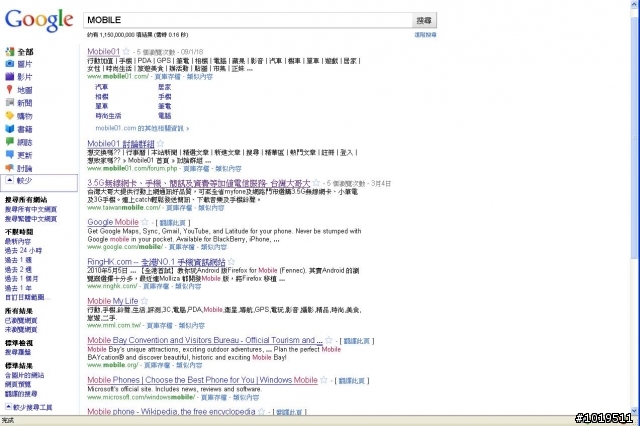Open cached page link for www.google.com/mobile
Viewport: 640px width, 426px height.
(182, 247)
